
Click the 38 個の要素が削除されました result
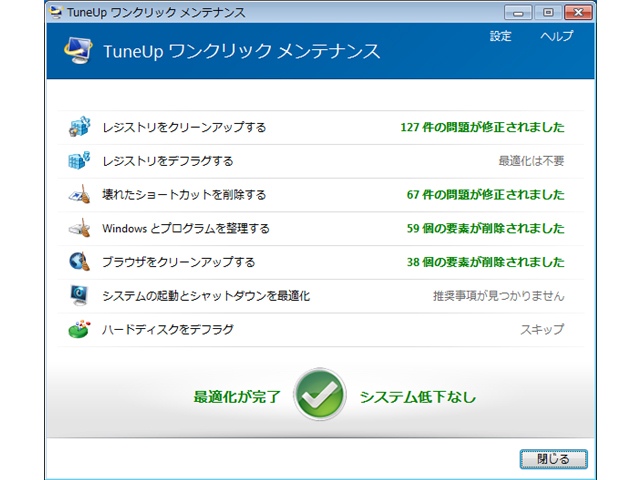485,262
